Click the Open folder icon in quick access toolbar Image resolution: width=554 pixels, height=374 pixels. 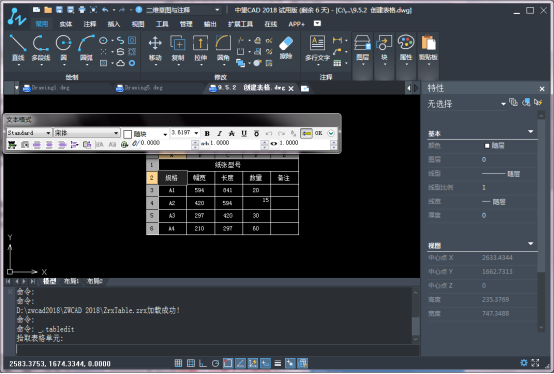tap(48, 10)
